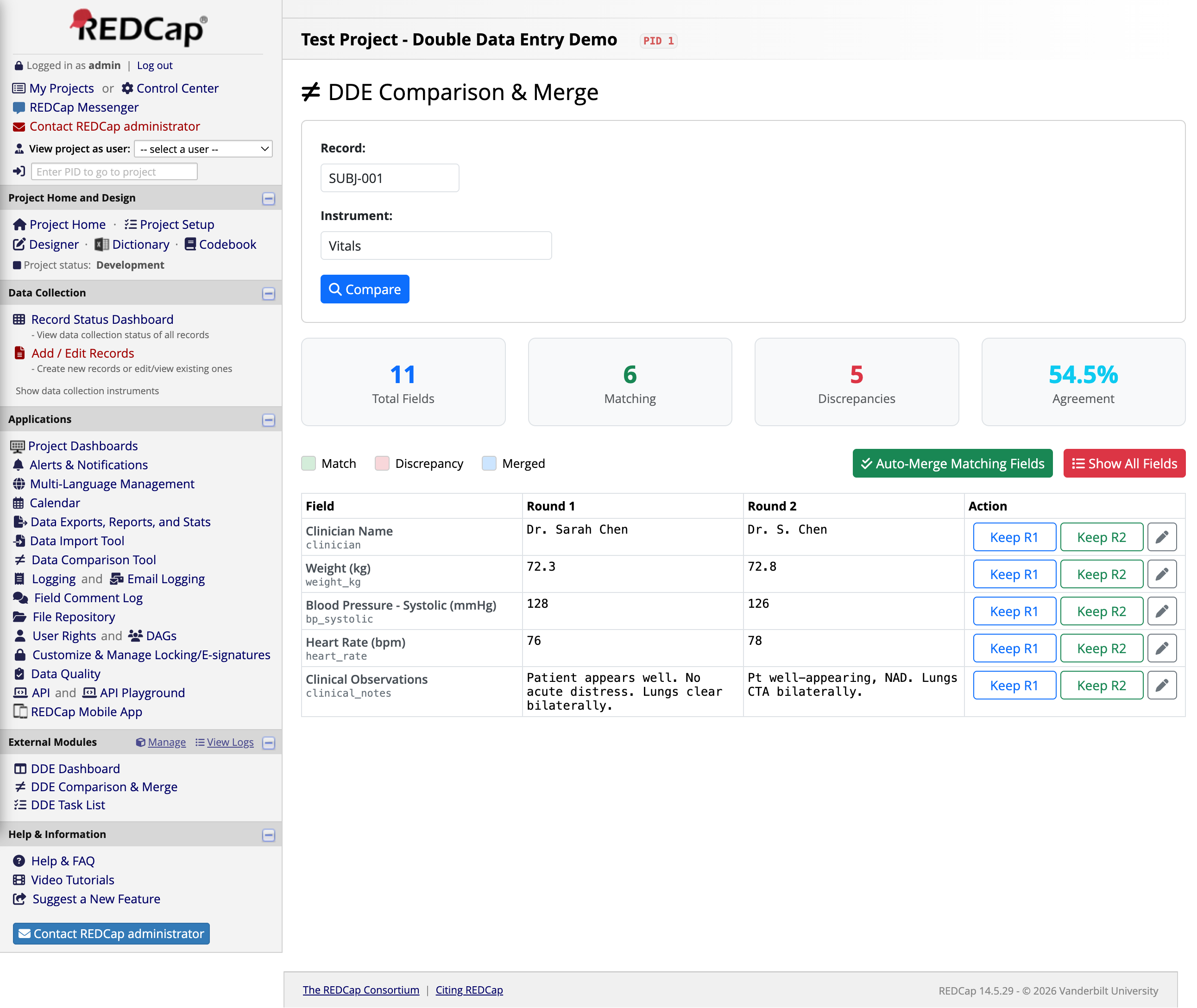Click the REDCap Mobile App device icon
The height and width of the screenshot is (1008, 1197).
coord(20,712)
